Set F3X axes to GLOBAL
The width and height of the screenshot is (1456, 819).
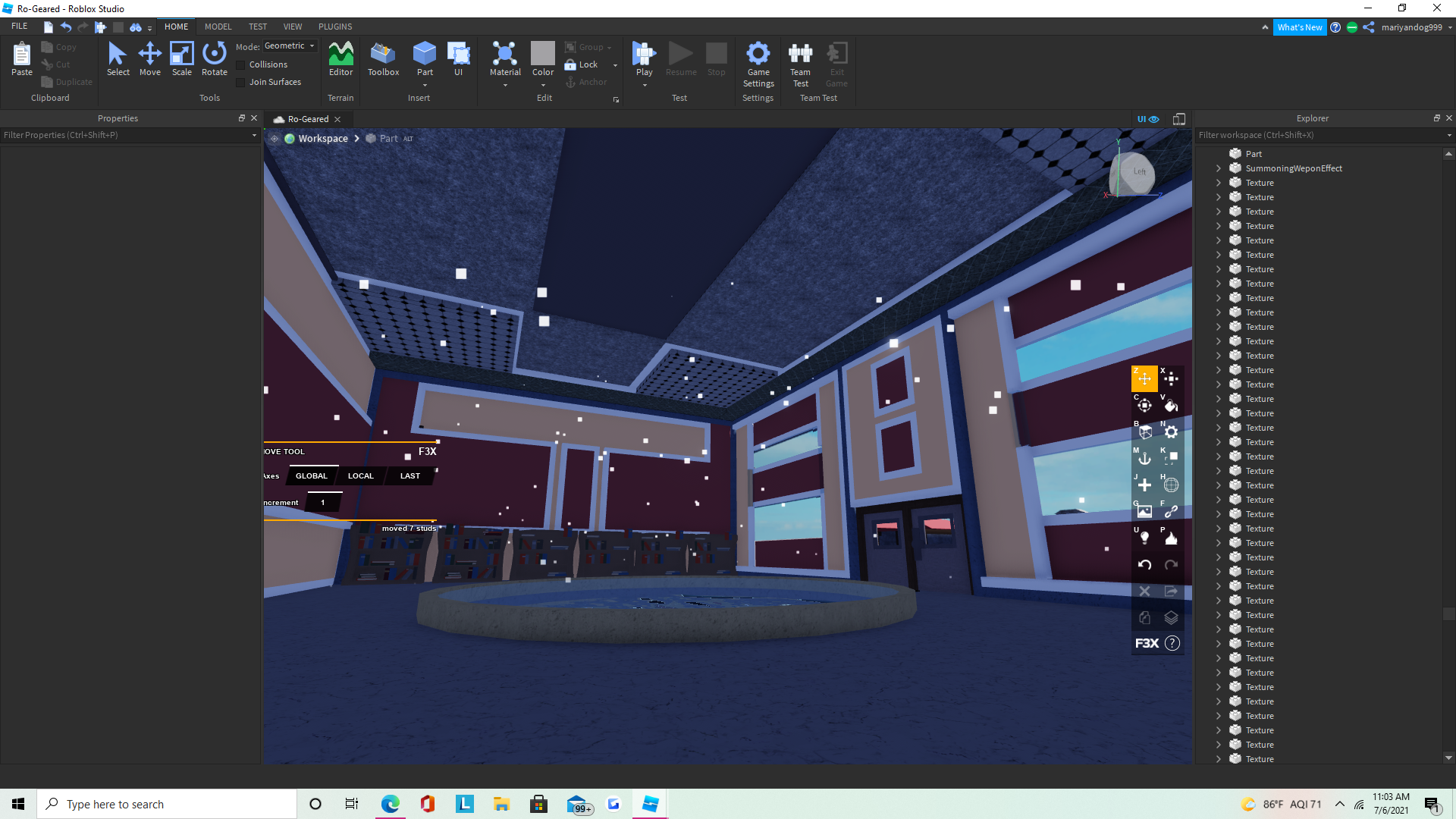(x=312, y=476)
